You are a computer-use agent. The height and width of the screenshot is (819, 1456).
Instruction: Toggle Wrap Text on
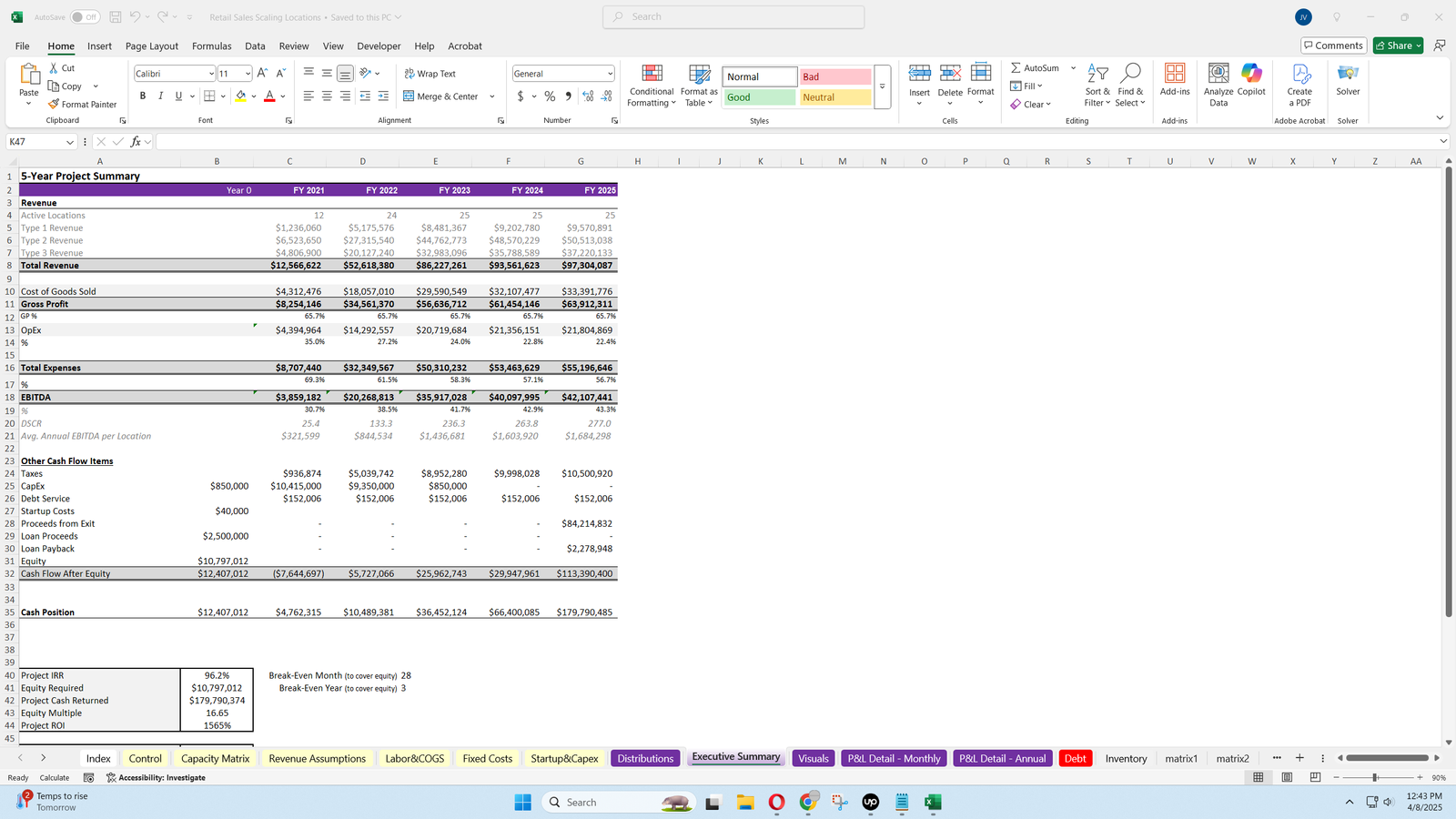point(430,74)
